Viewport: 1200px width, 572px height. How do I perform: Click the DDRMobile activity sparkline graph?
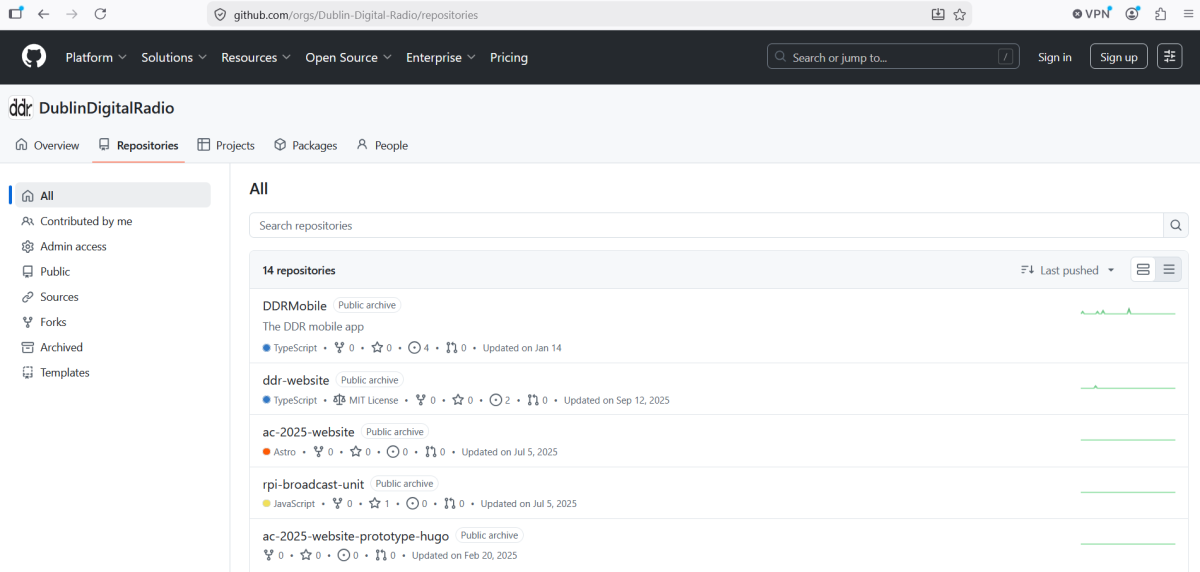click(x=1128, y=311)
